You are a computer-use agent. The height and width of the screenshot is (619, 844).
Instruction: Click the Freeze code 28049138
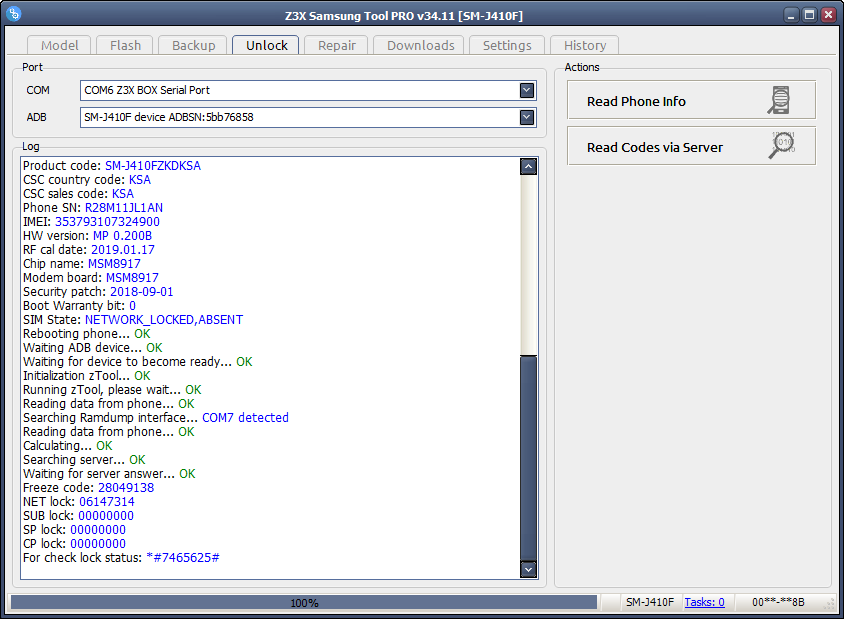(126, 488)
